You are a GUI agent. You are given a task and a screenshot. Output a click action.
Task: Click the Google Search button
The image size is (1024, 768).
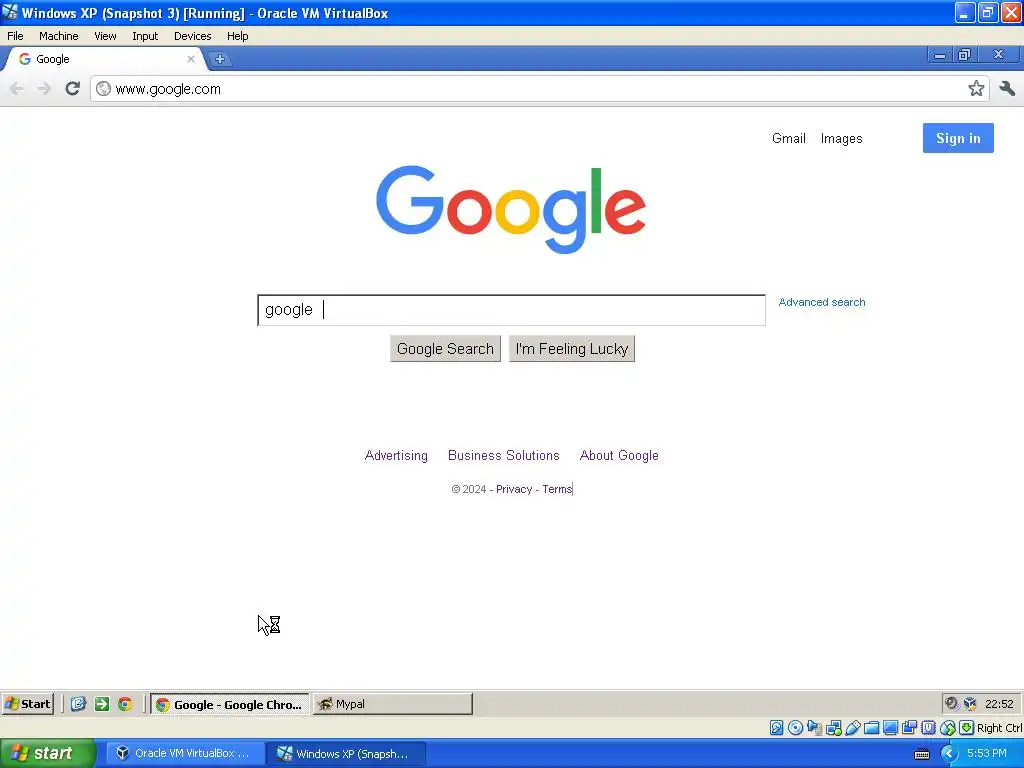click(x=445, y=349)
